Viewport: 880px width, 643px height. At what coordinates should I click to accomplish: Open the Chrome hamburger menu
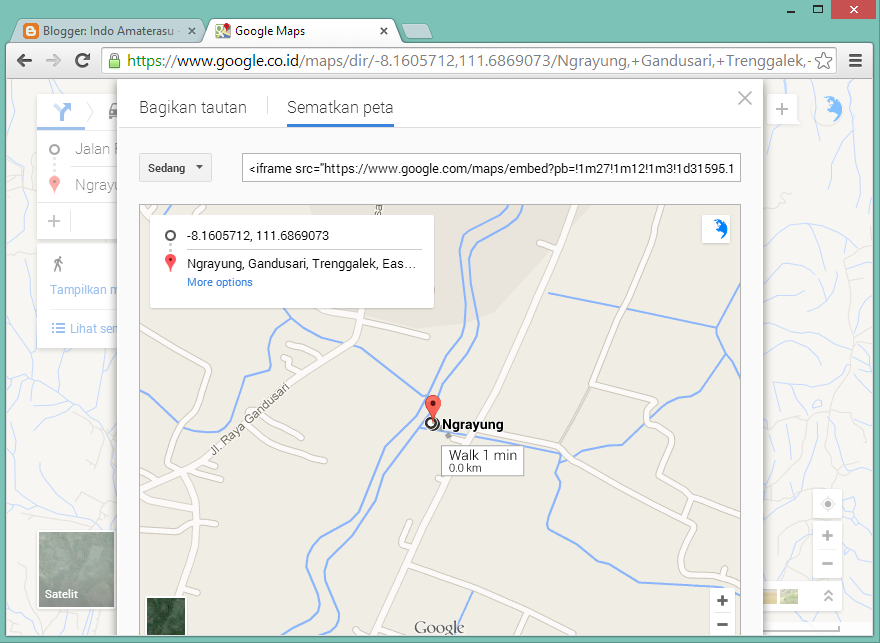[855, 61]
